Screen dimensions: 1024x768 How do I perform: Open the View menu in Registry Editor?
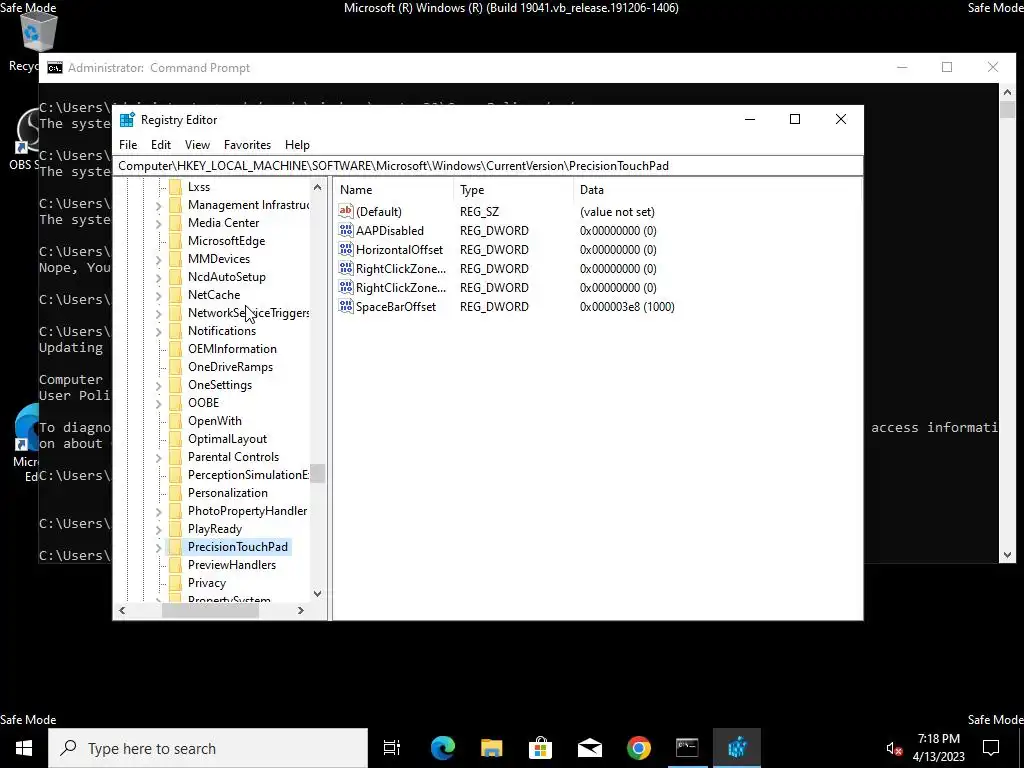tap(197, 145)
